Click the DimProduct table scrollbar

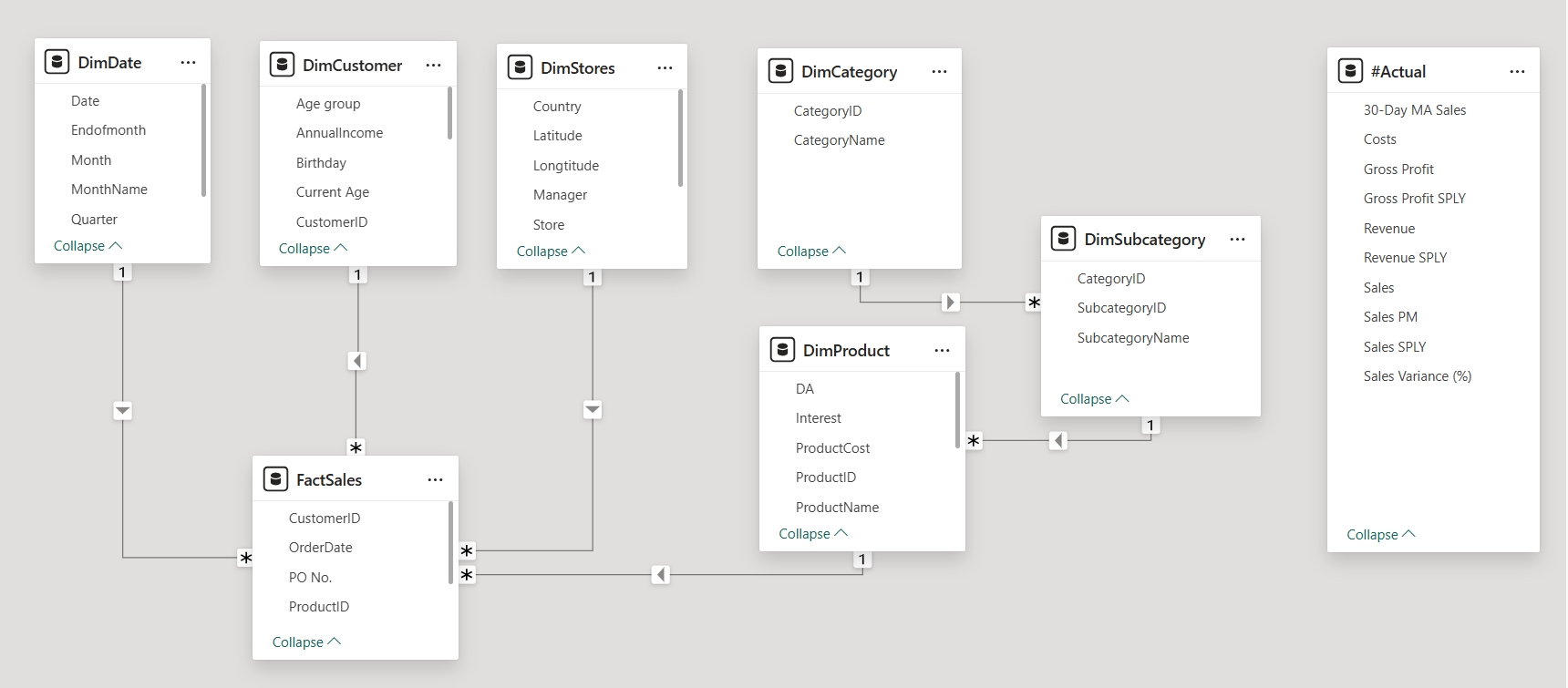tap(958, 410)
